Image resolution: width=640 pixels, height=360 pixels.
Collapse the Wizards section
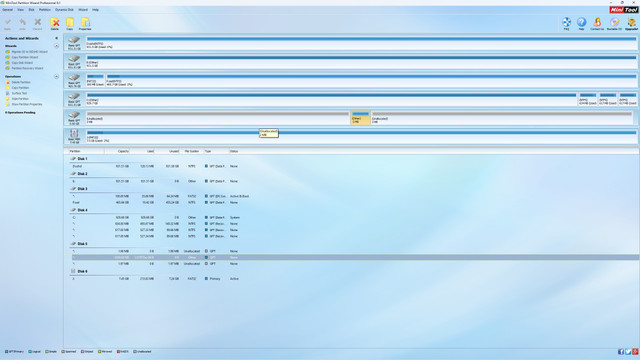point(56,46)
